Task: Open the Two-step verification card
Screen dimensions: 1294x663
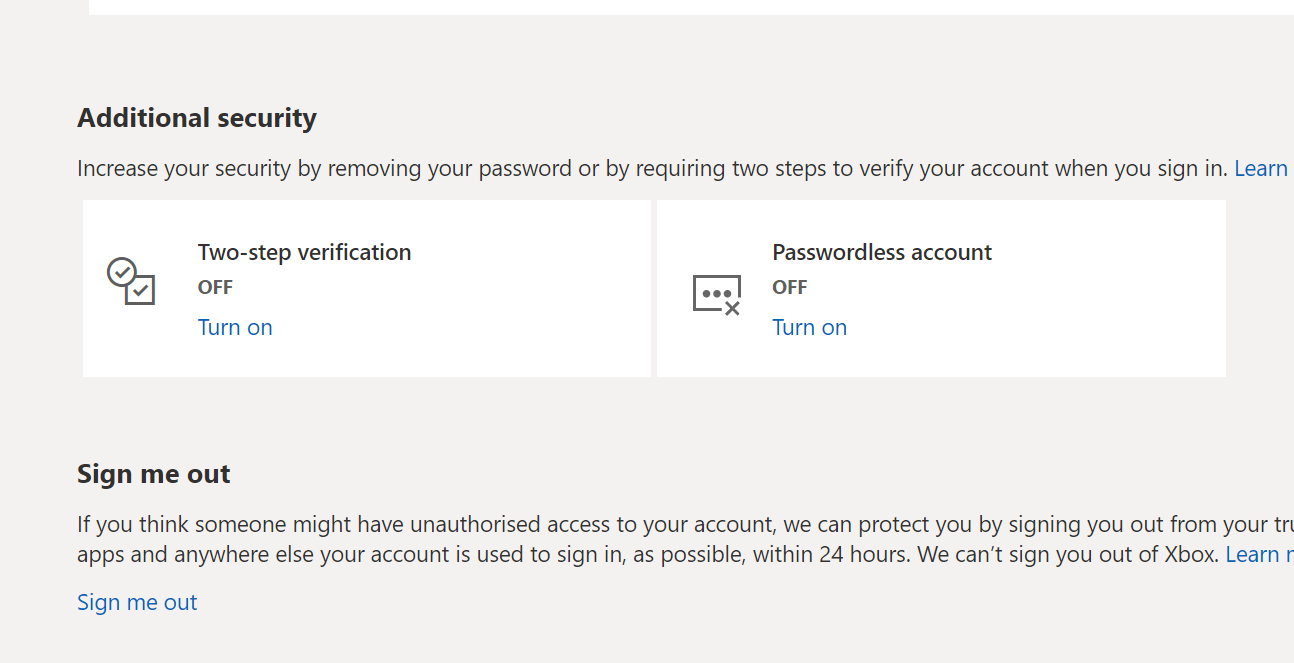Action: [x=366, y=288]
